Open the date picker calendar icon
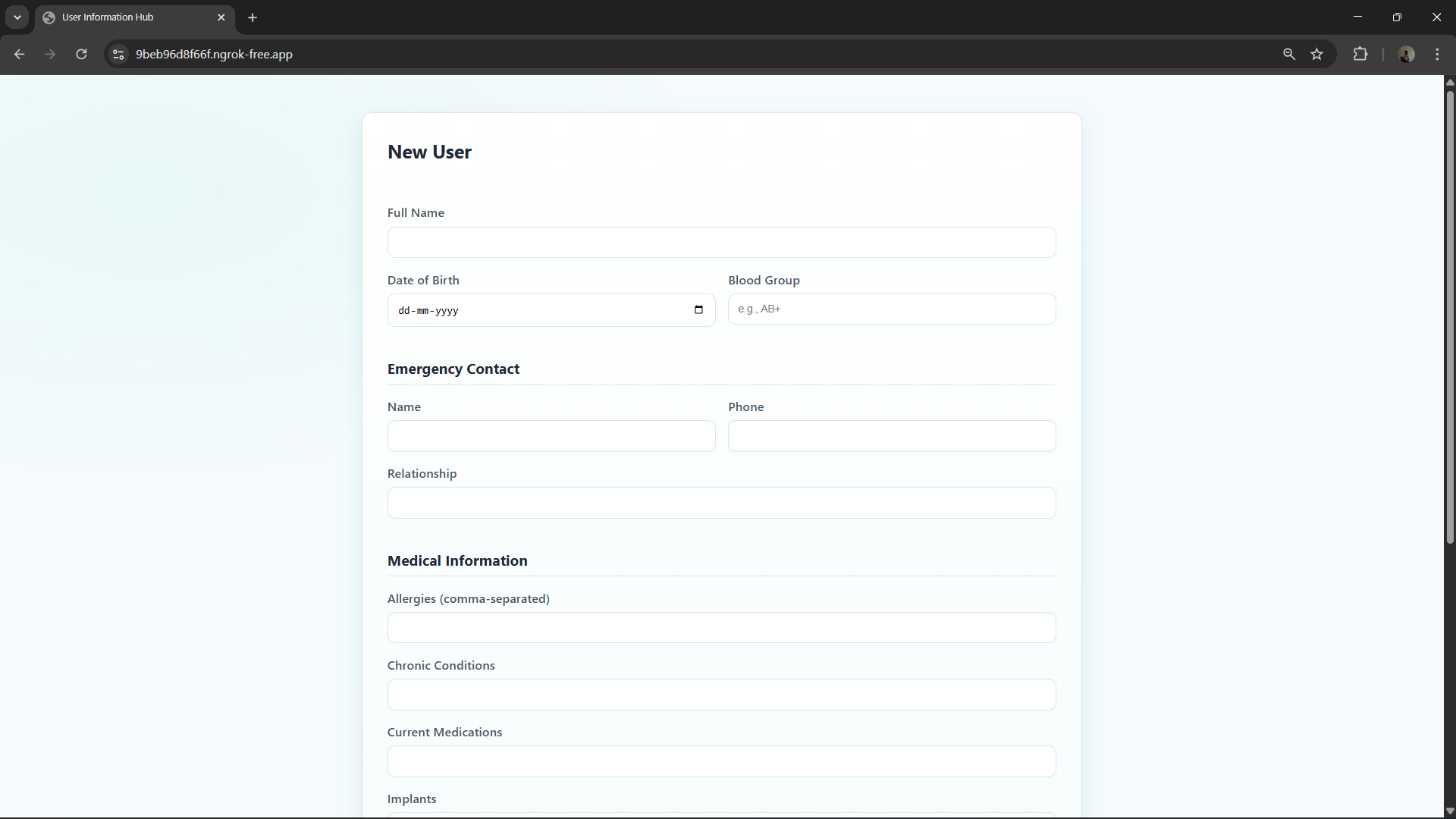The image size is (1456, 819). coord(698,310)
